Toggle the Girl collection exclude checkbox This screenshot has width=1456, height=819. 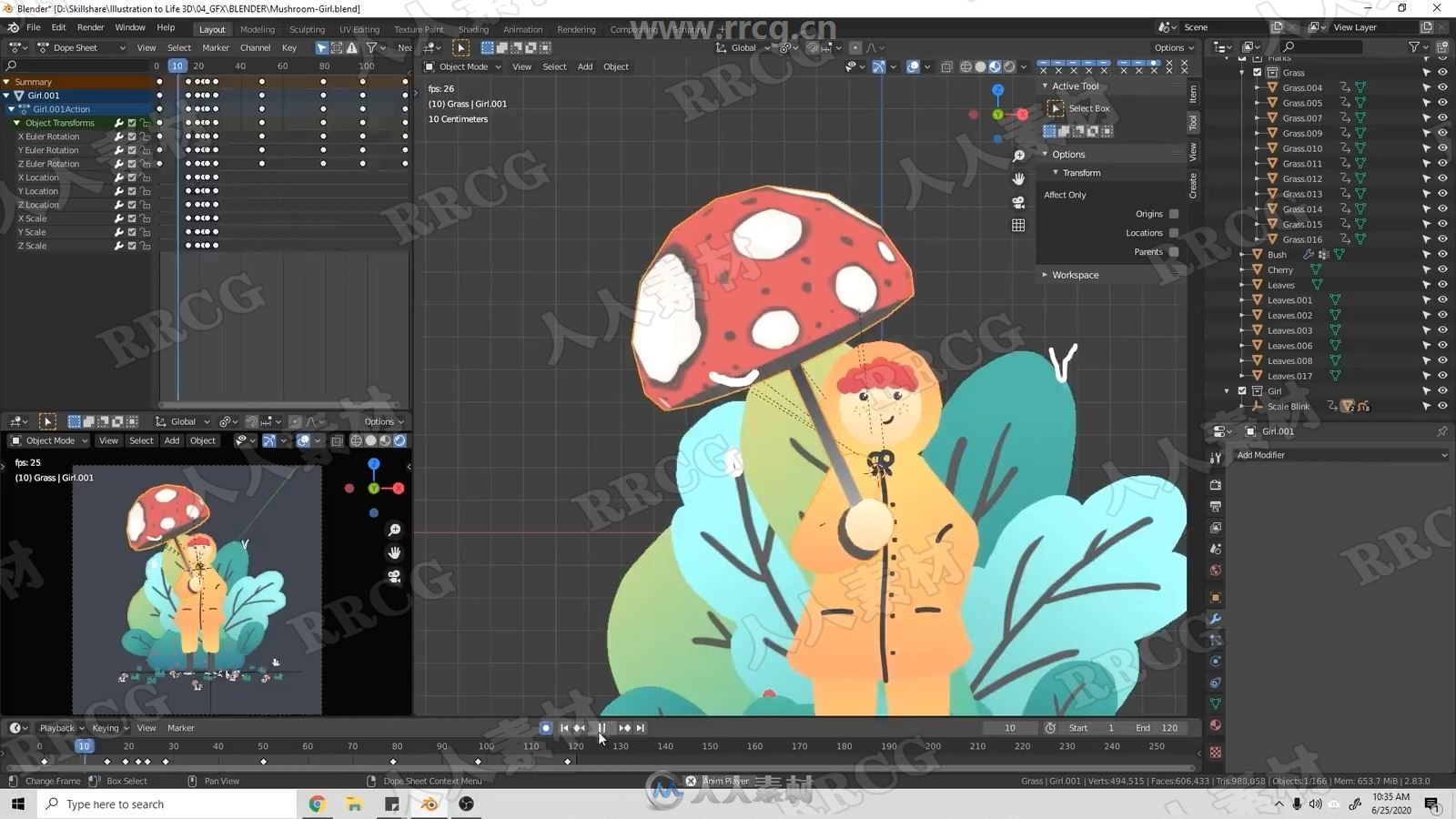[x=1242, y=391]
